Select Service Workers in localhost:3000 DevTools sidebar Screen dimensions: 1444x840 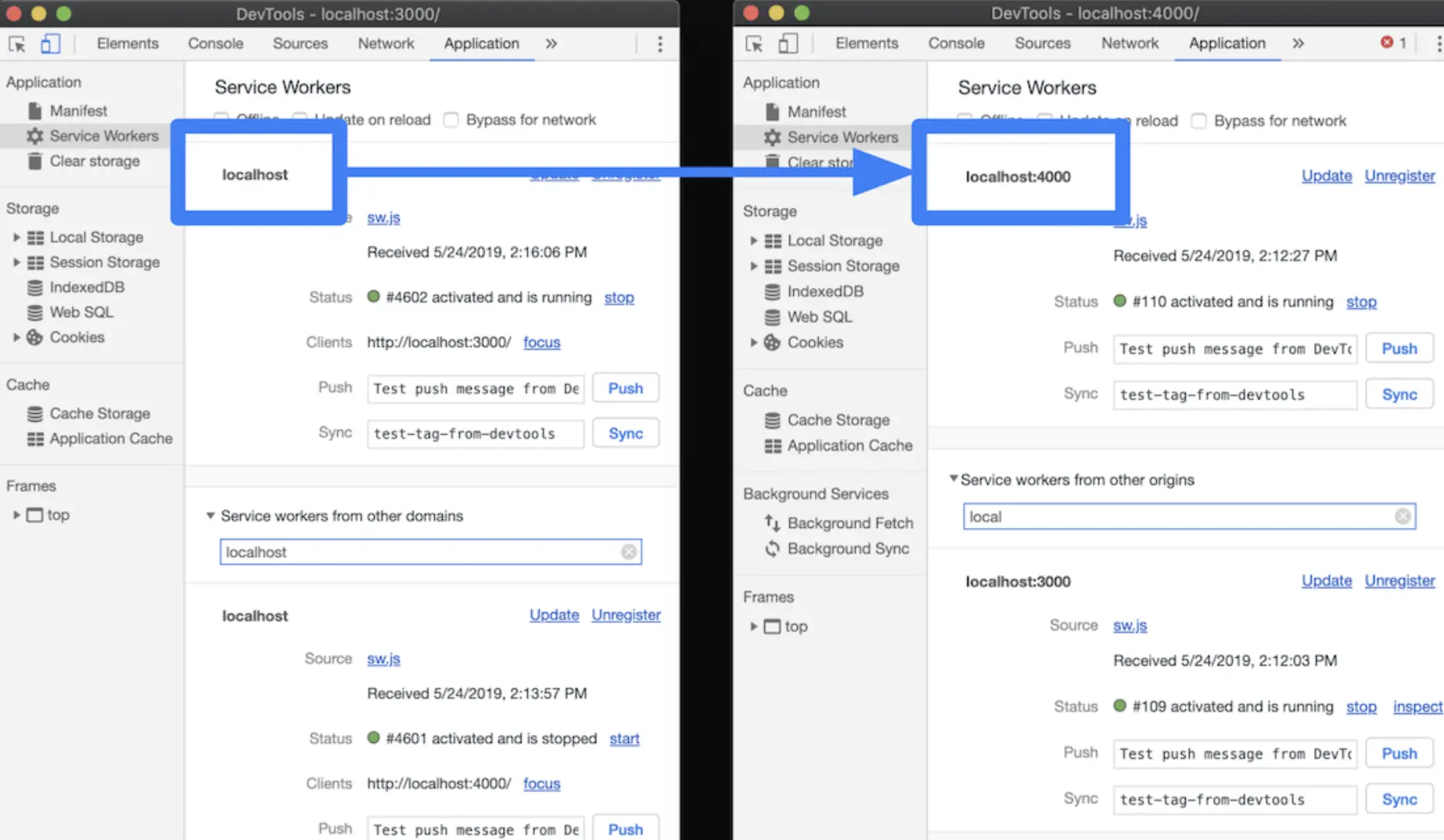click(92, 136)
